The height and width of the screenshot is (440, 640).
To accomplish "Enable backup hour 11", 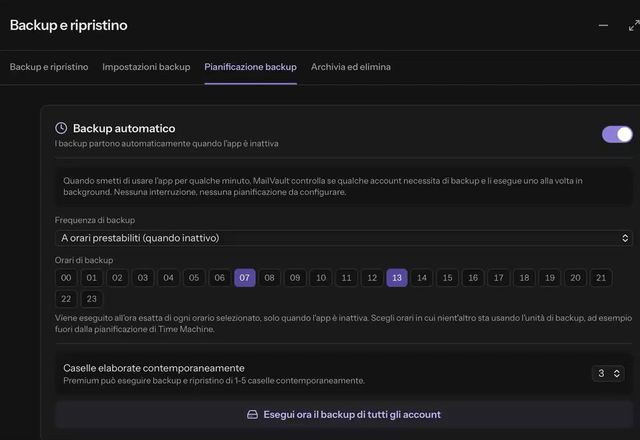I will pos(346,278).
